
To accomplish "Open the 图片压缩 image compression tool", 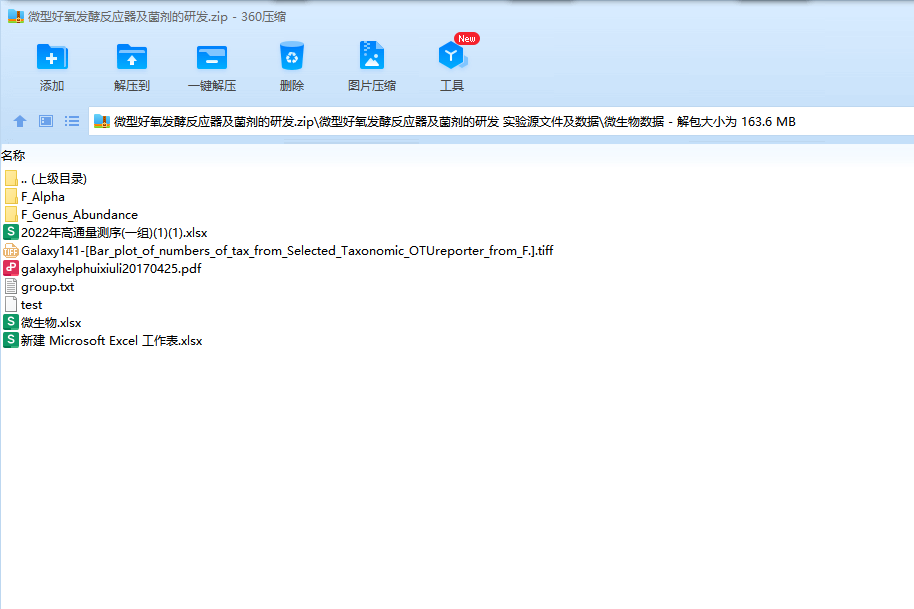I will point(372,56).
